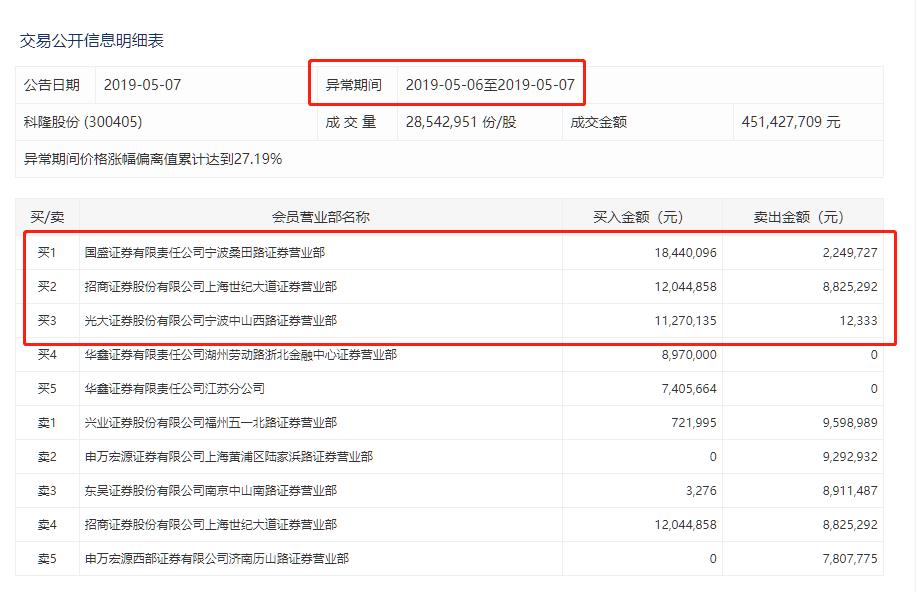Click the 成交量 value 28,542,951 份/股
The image size is (916, 592).
(x=461, y=122)
